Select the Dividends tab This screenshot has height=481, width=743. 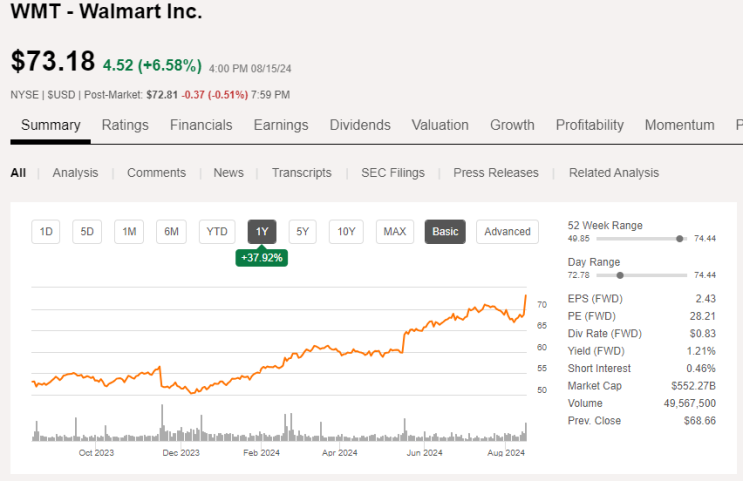pos(360,125)
